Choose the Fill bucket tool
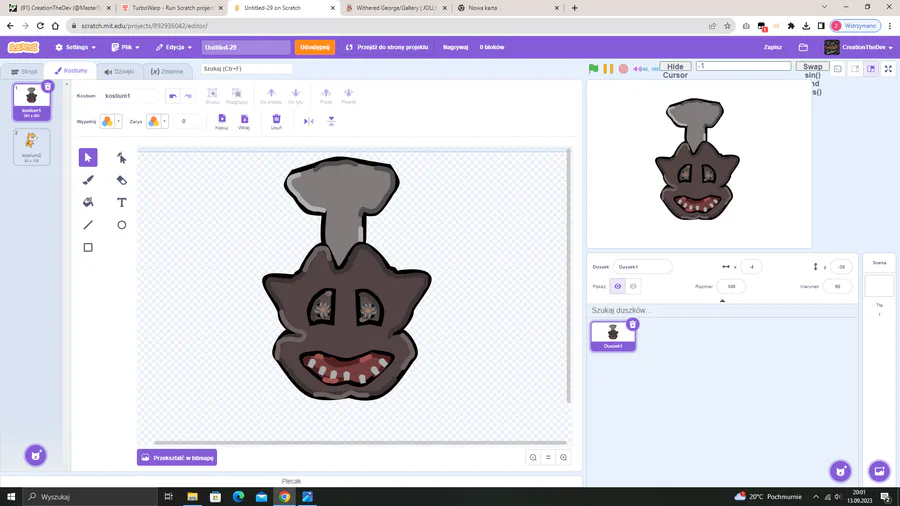Viewport: 900px width, 506px height. (x=88, y=203)
